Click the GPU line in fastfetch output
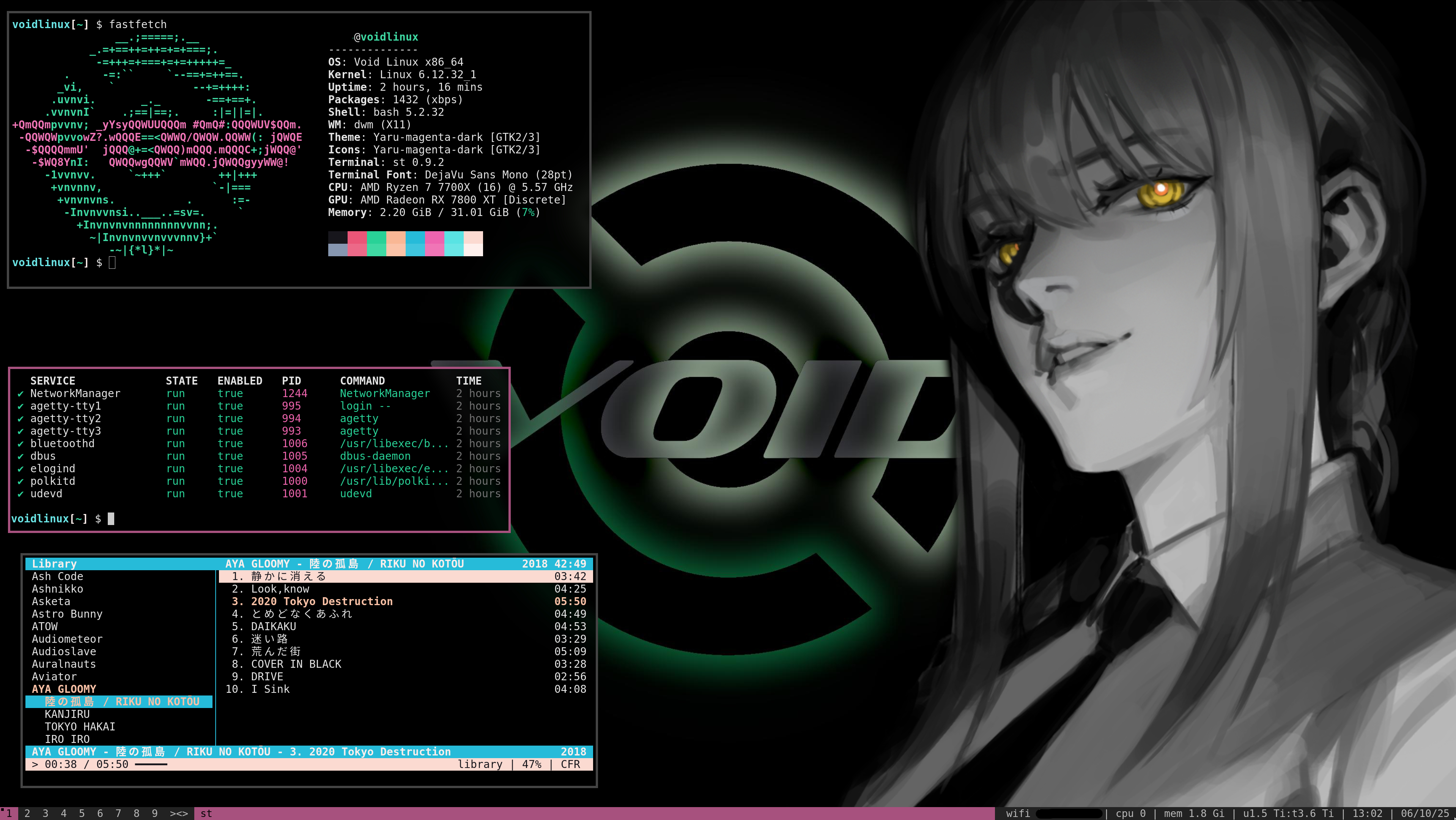 click(x=447, y=200)
